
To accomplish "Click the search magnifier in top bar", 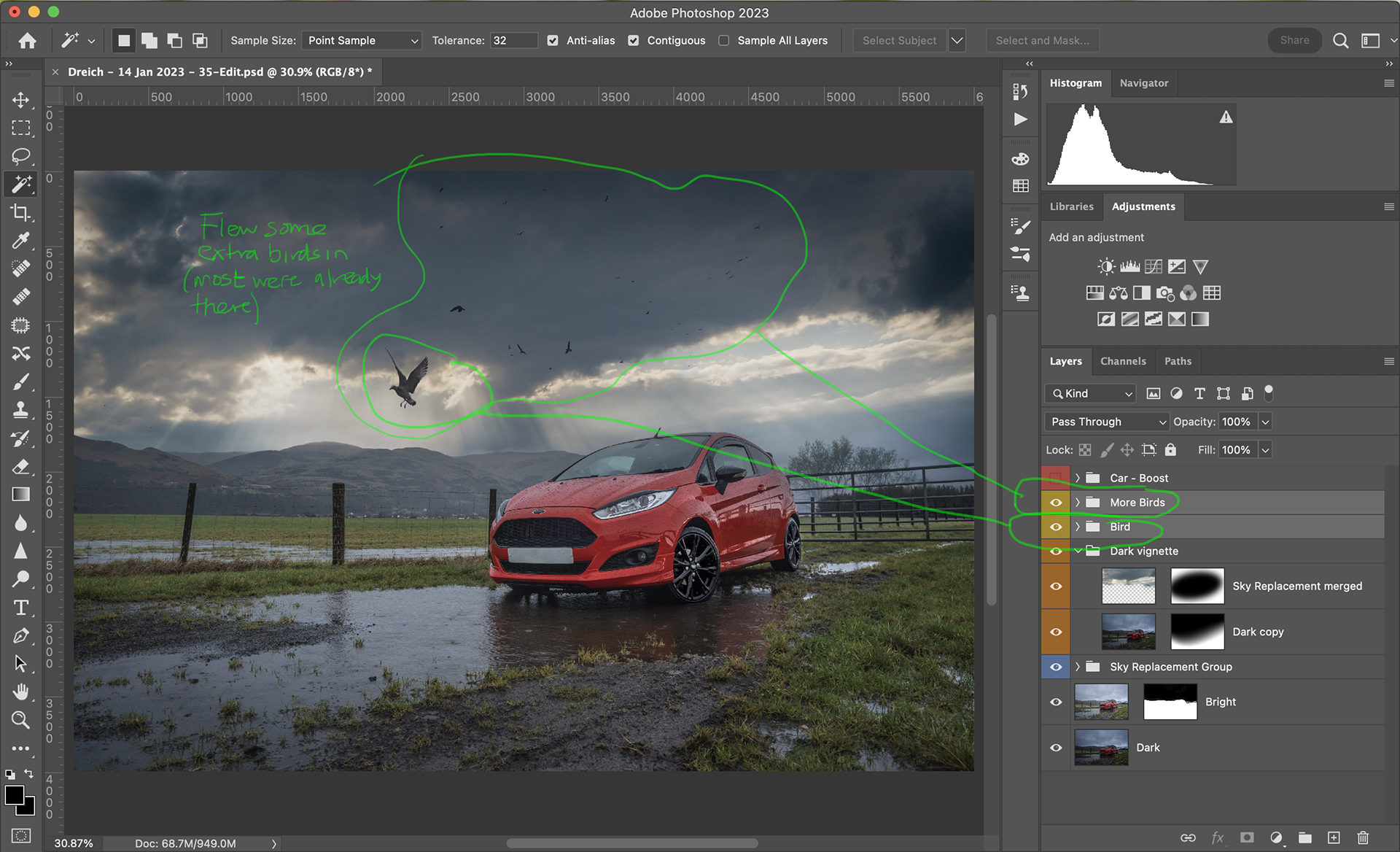I will tap(1340, 41).
